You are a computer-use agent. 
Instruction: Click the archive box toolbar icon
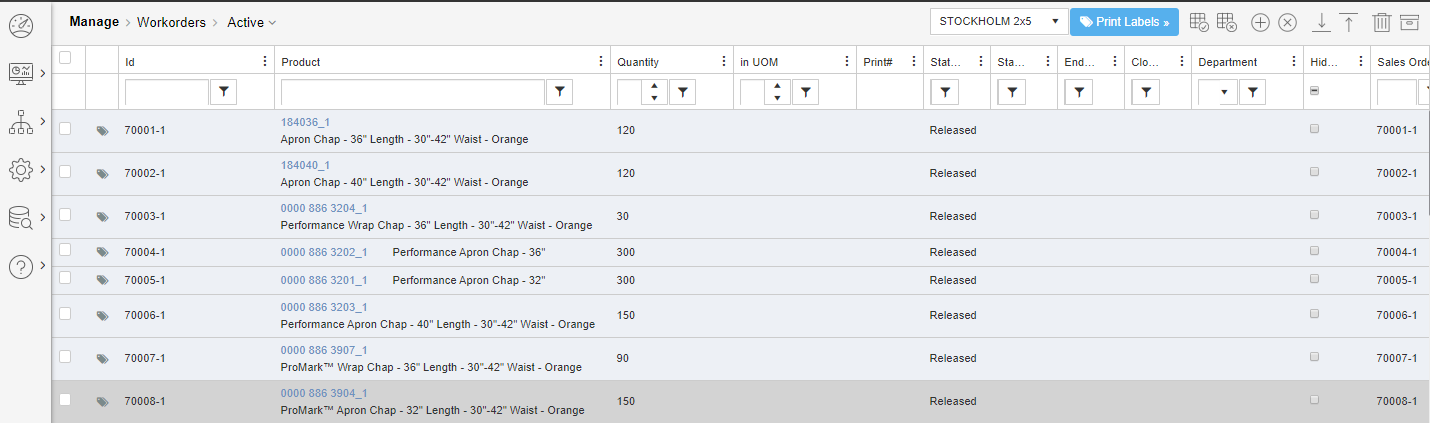1409,22
